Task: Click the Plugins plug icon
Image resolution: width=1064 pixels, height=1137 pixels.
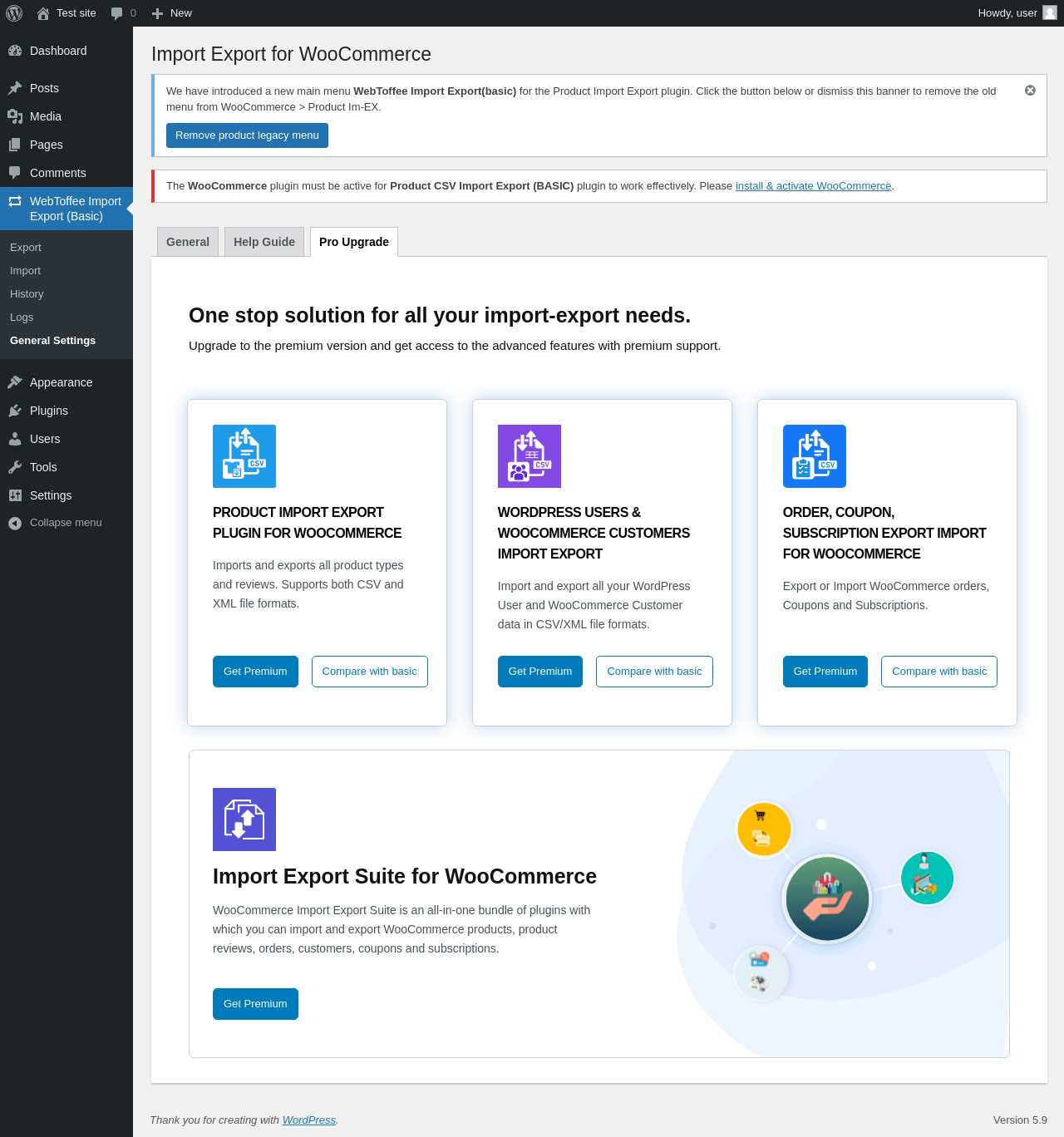Action: click(15, 411)
